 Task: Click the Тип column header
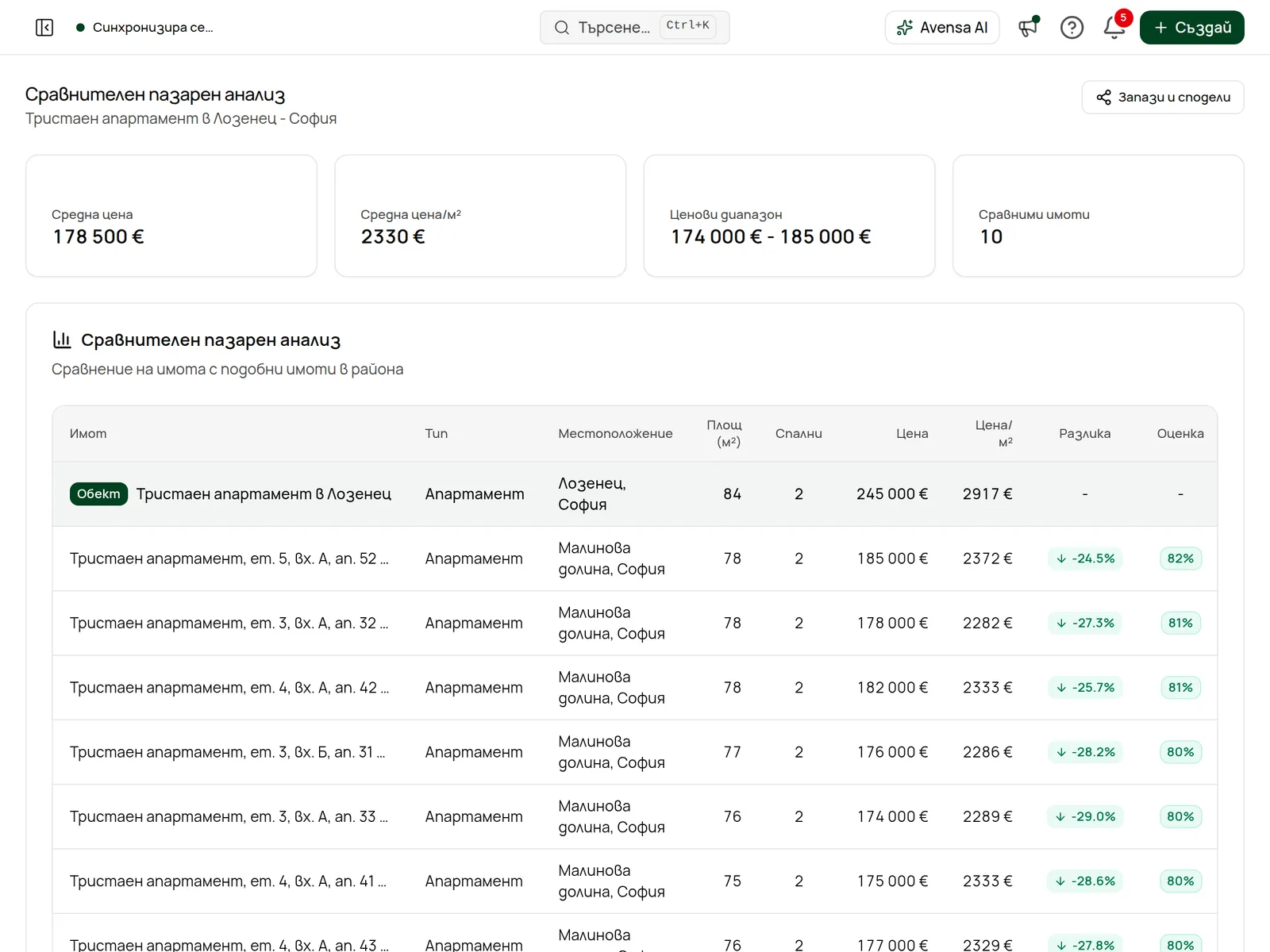pyautogui.click(x=437, y=433)
